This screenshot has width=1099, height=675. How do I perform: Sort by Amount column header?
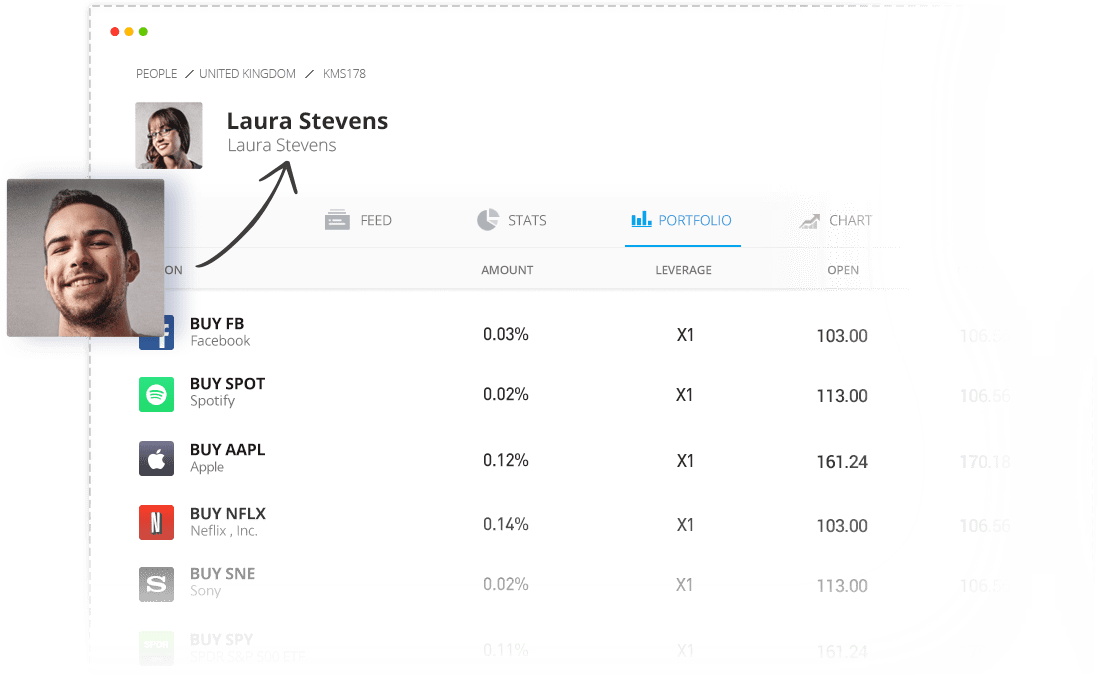tap(507, 270)
